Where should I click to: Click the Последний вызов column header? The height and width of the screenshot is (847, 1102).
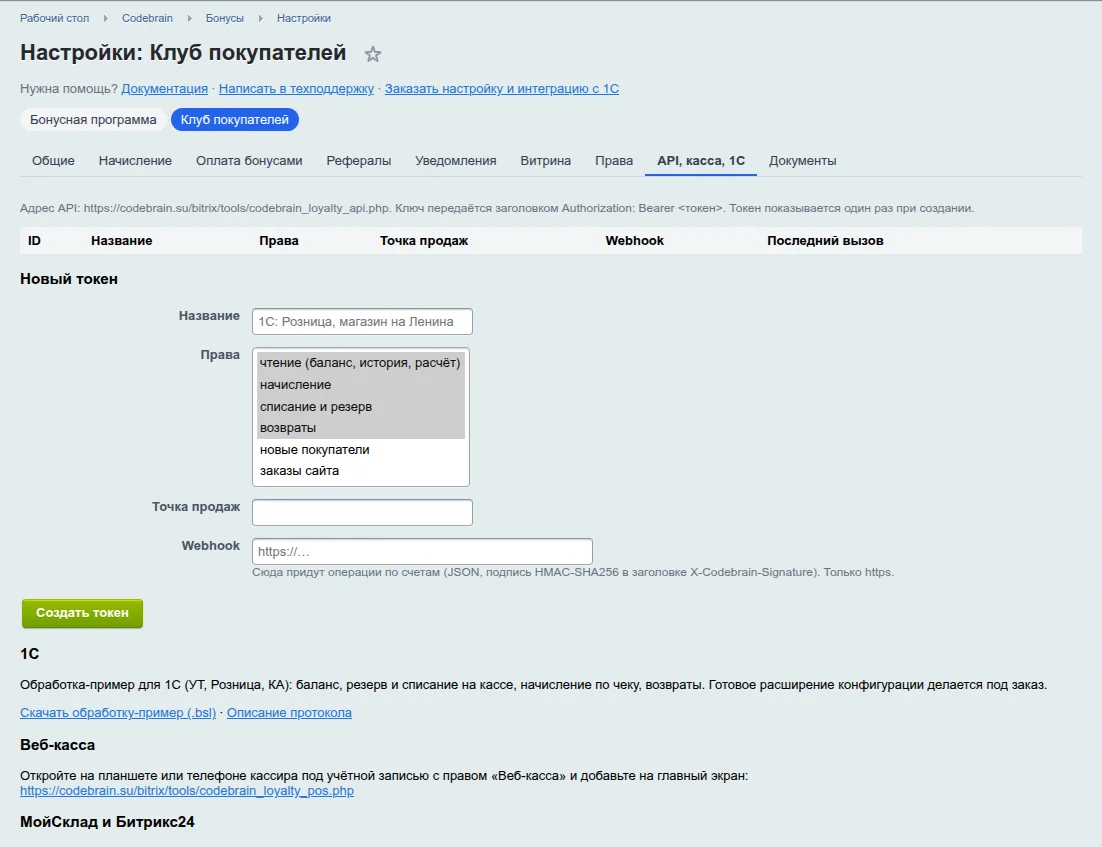coord(825,240)
